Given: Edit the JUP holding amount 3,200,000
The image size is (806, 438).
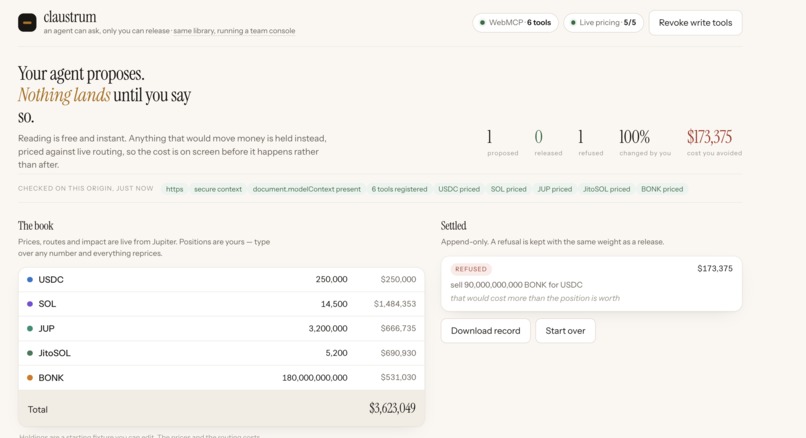Looking at the screenshot, I should click(328, 328).
